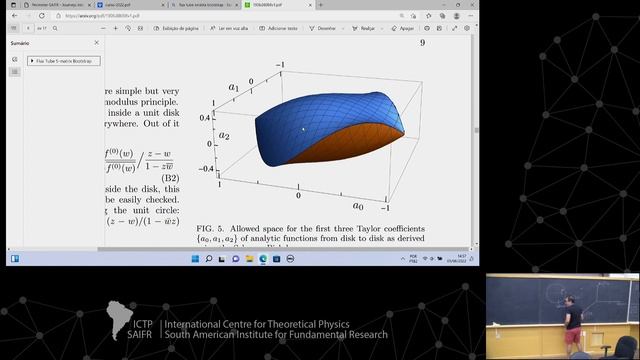Save the PDF document
640x360 pixels.
(439, 28)
